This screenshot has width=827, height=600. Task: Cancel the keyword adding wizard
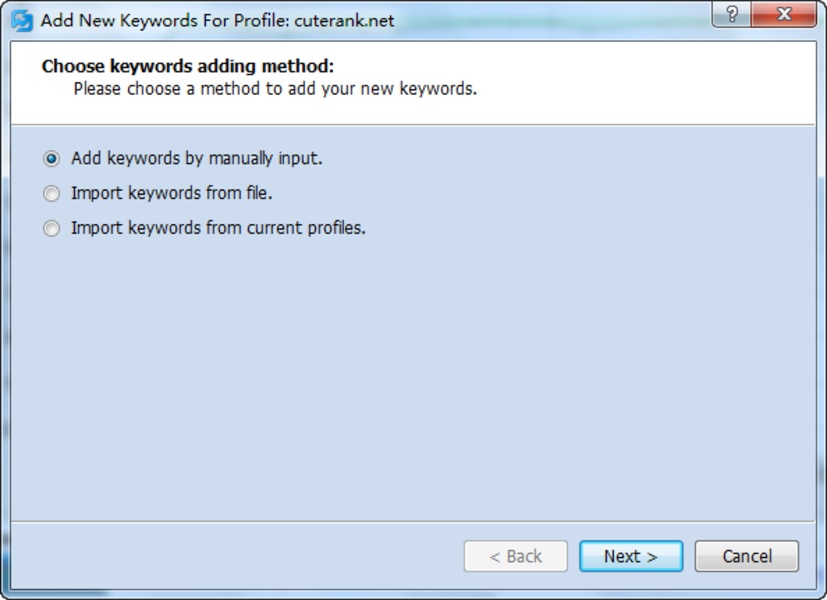(x=746, y=556)
